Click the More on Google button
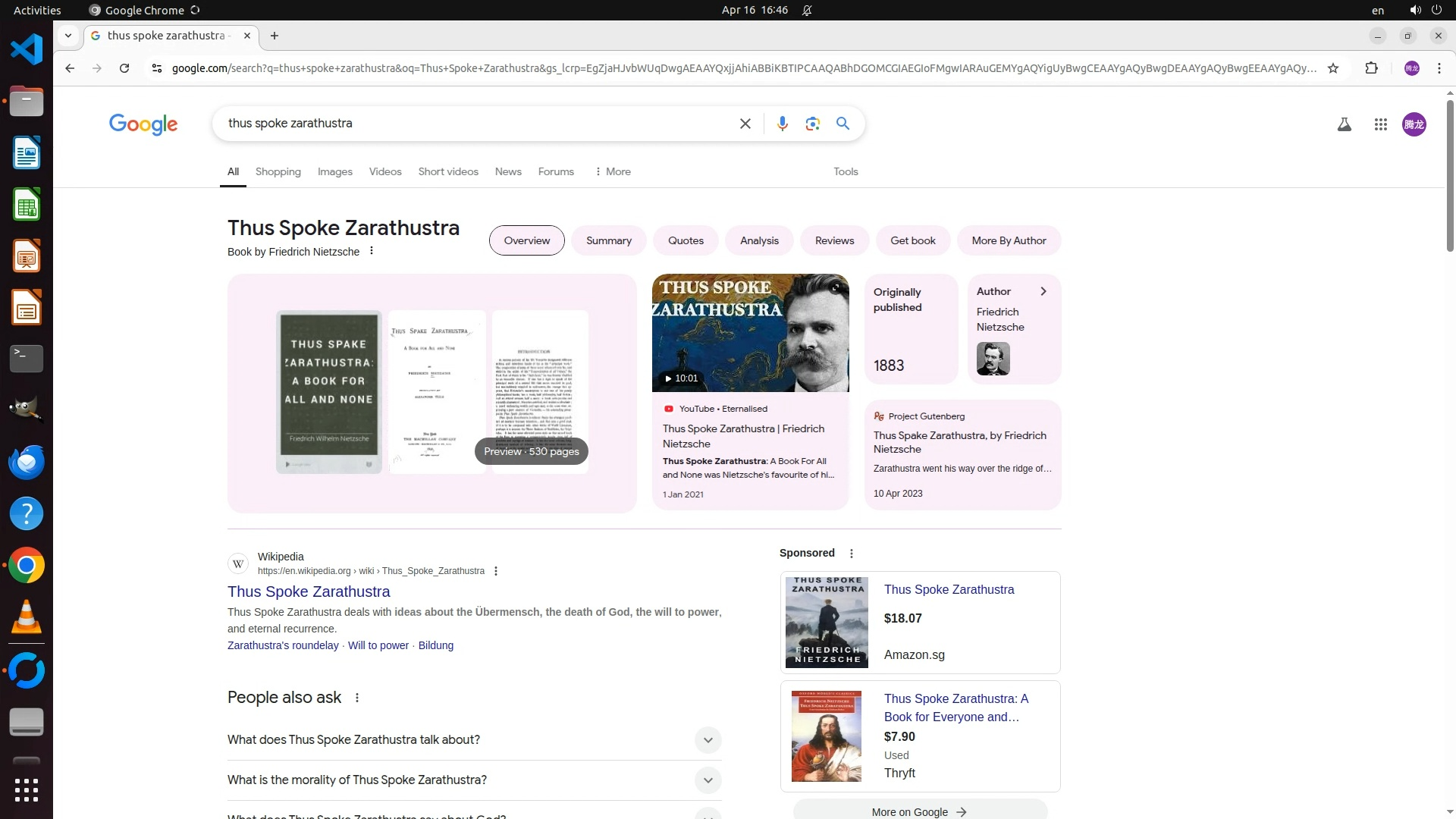 [x=919, y=811]
